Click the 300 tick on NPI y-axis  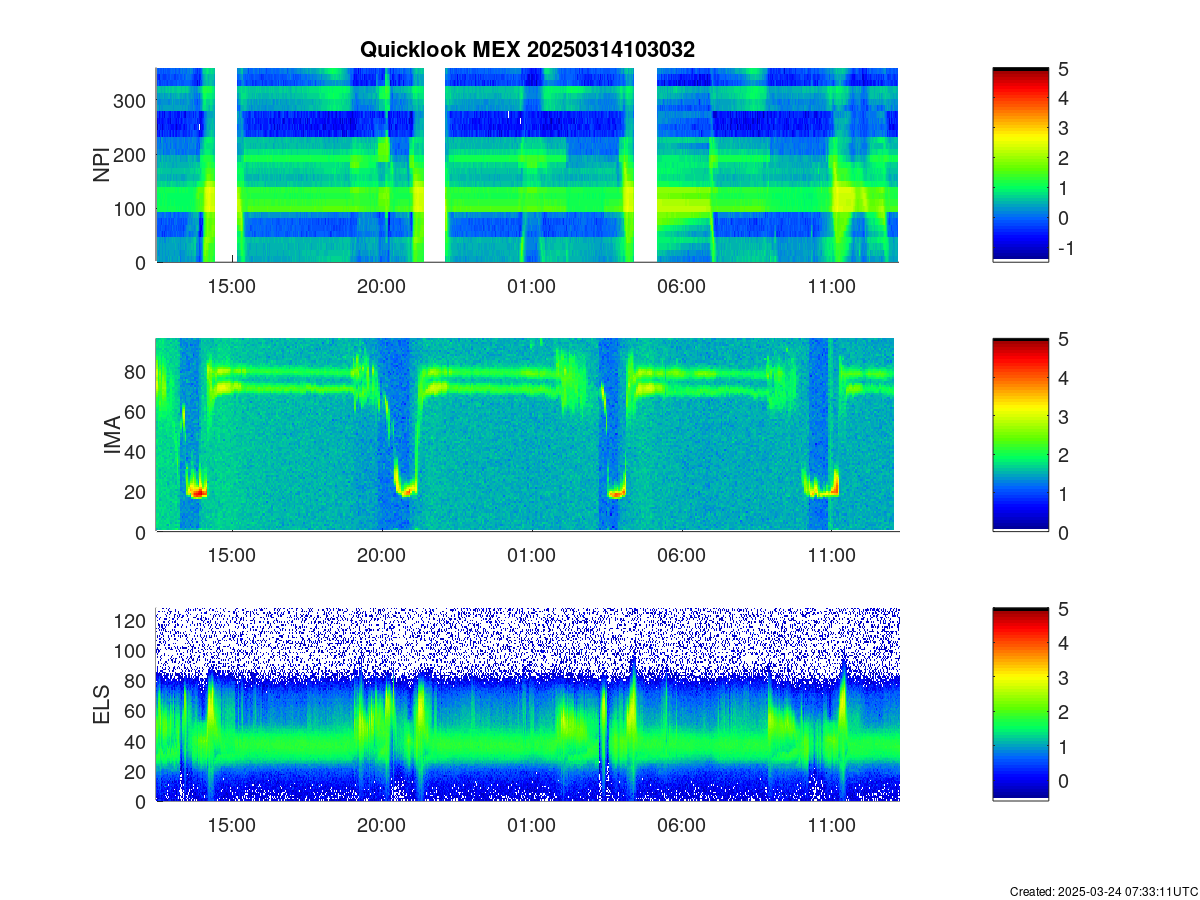point(131,101)
